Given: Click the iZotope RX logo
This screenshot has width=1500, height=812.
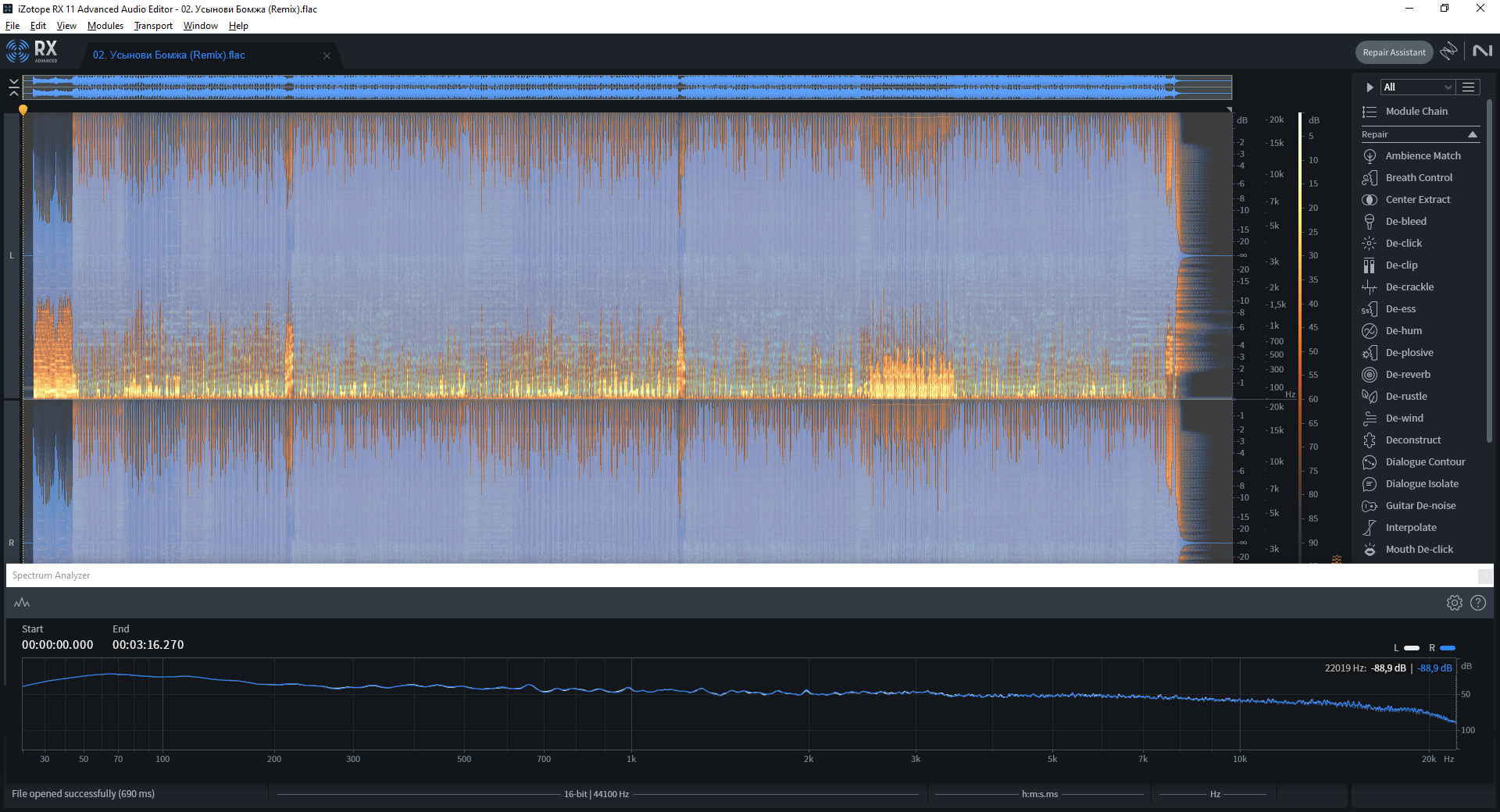Looking at the screenshot, I should [32, 52].
